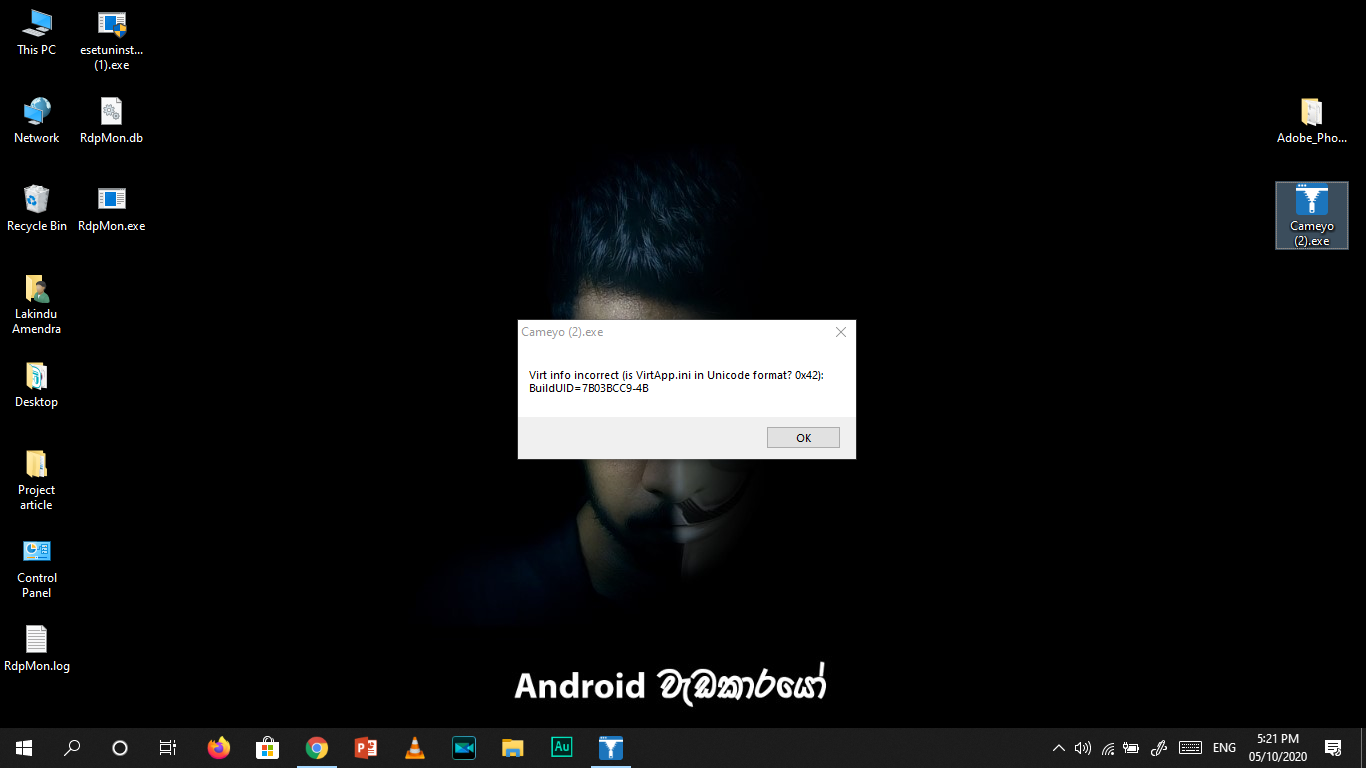Launch VLC media player from taskbar
Screen dimensions: 1366x768
click(414, 748)
